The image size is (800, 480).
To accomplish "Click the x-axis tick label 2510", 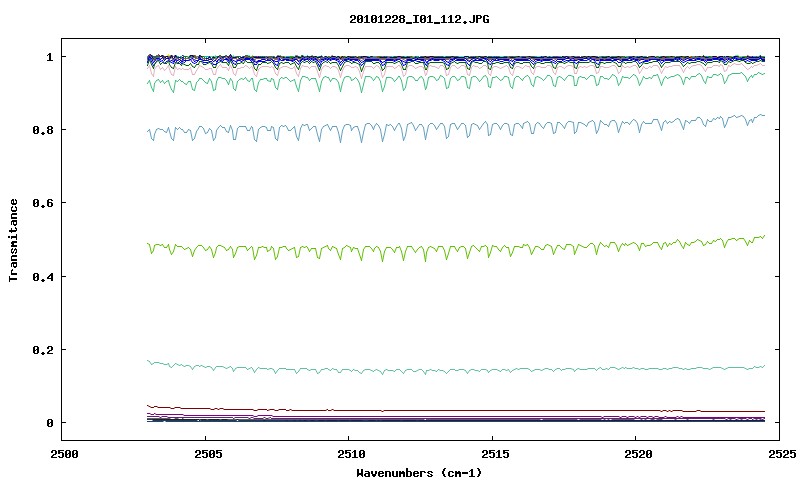I will 352,454.
